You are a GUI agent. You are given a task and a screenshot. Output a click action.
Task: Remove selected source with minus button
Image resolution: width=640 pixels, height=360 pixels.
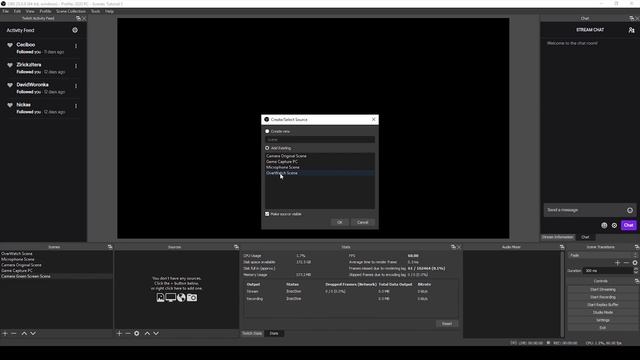click(128, 333)
